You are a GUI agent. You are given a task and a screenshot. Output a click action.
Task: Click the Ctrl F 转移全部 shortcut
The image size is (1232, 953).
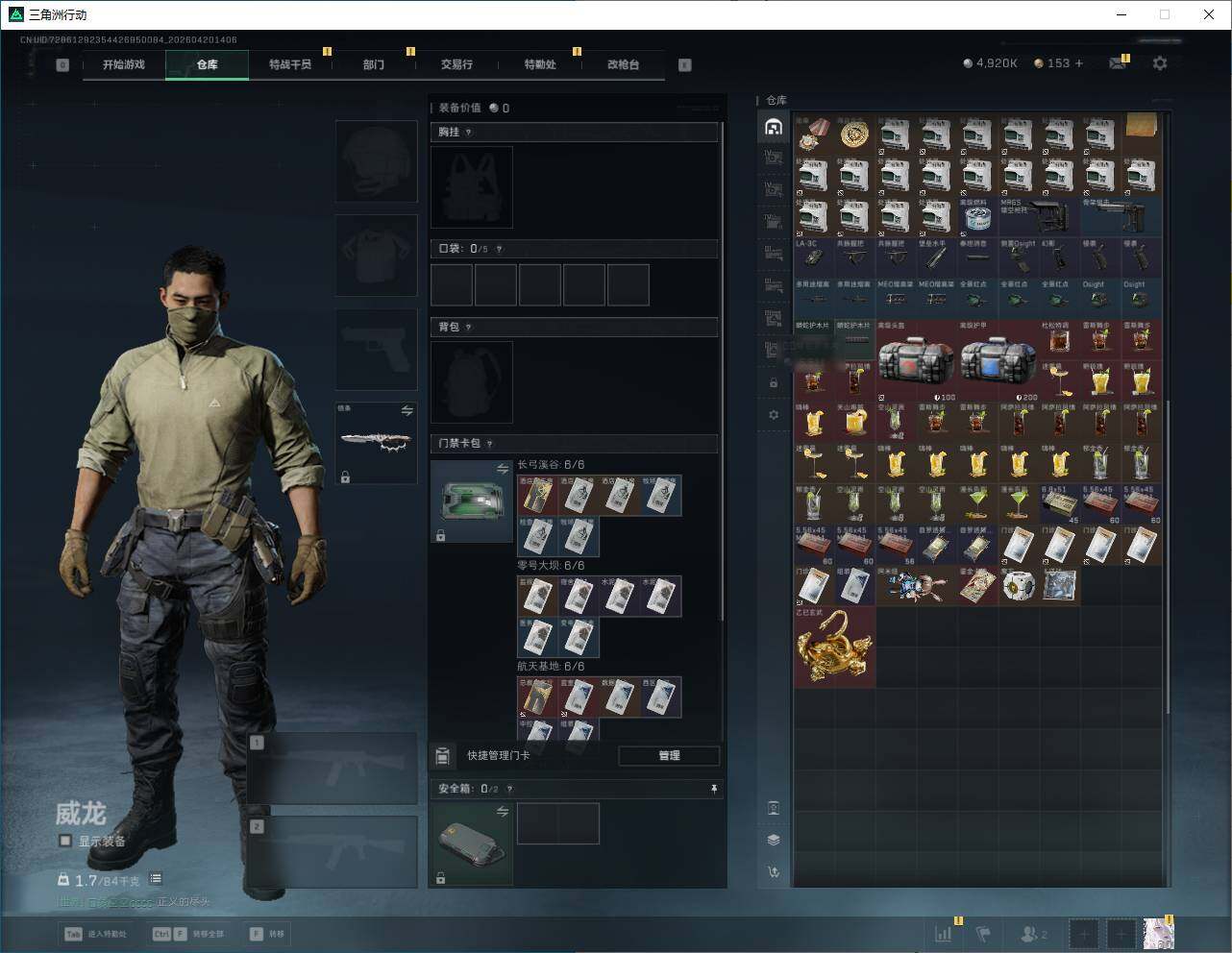click(x=188, y=934)
